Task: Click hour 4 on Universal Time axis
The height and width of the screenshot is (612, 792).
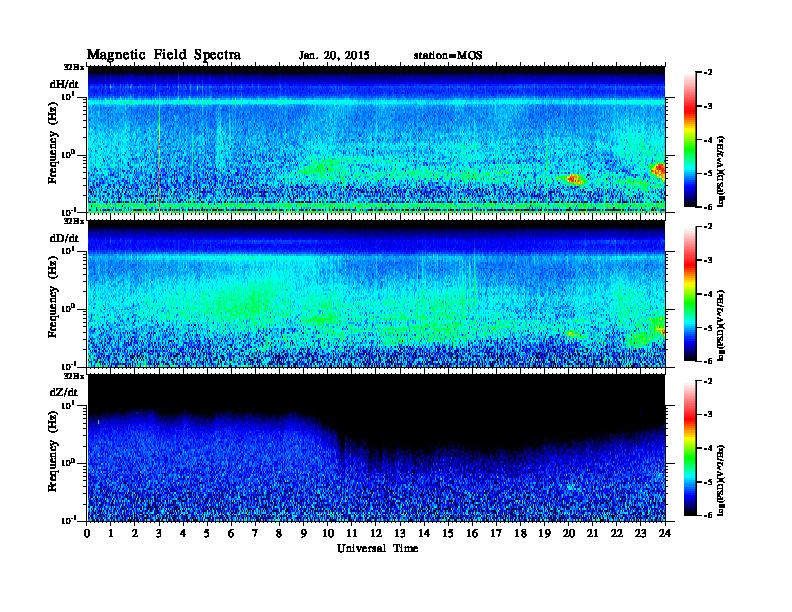Action: click(183, 533)
